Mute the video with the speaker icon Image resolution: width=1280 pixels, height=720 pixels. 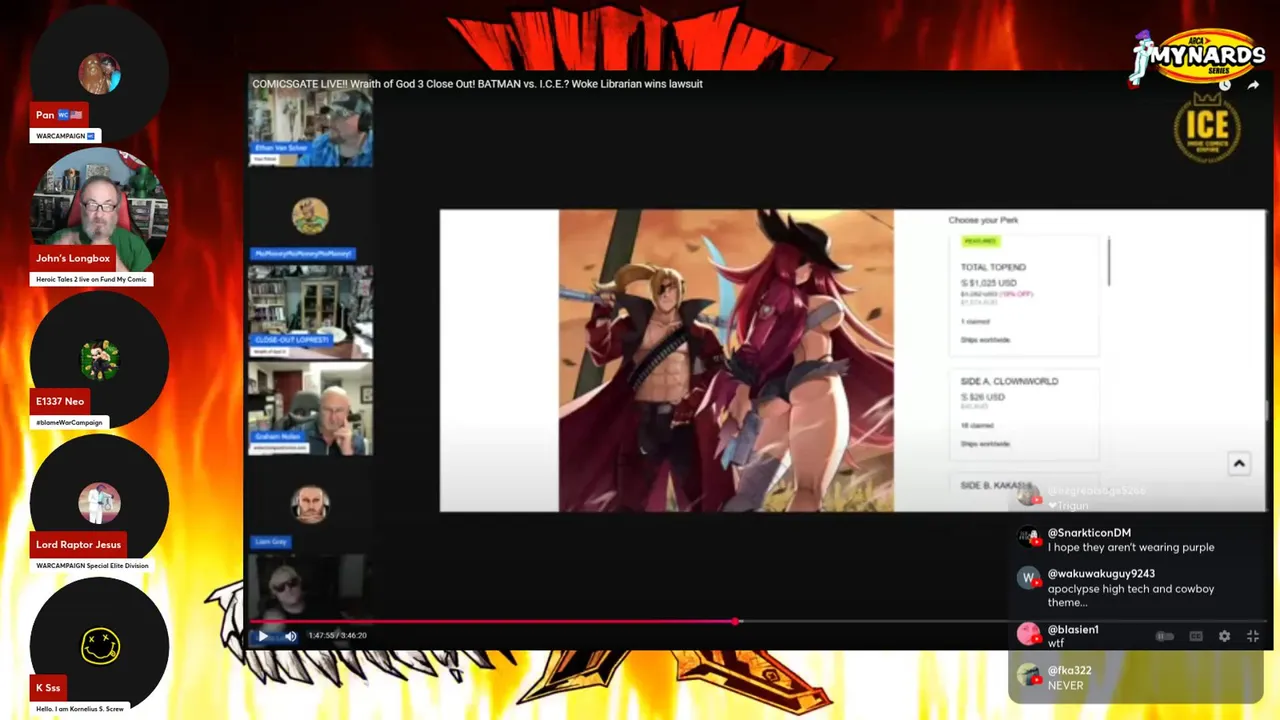291,636
